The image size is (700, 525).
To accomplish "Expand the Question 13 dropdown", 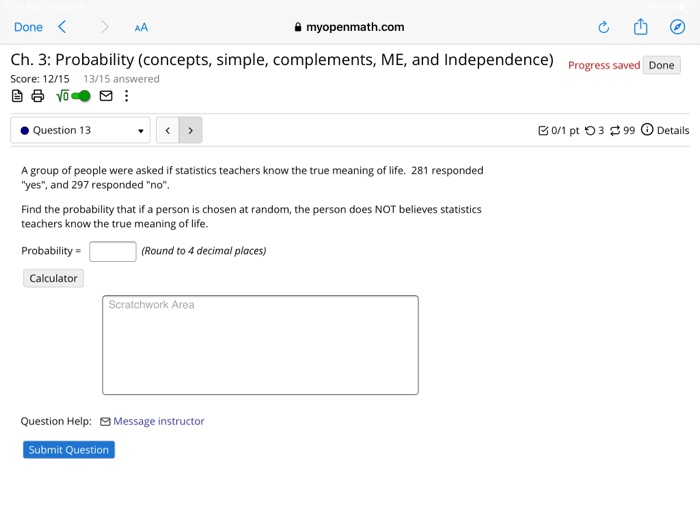I will (80, 130).
